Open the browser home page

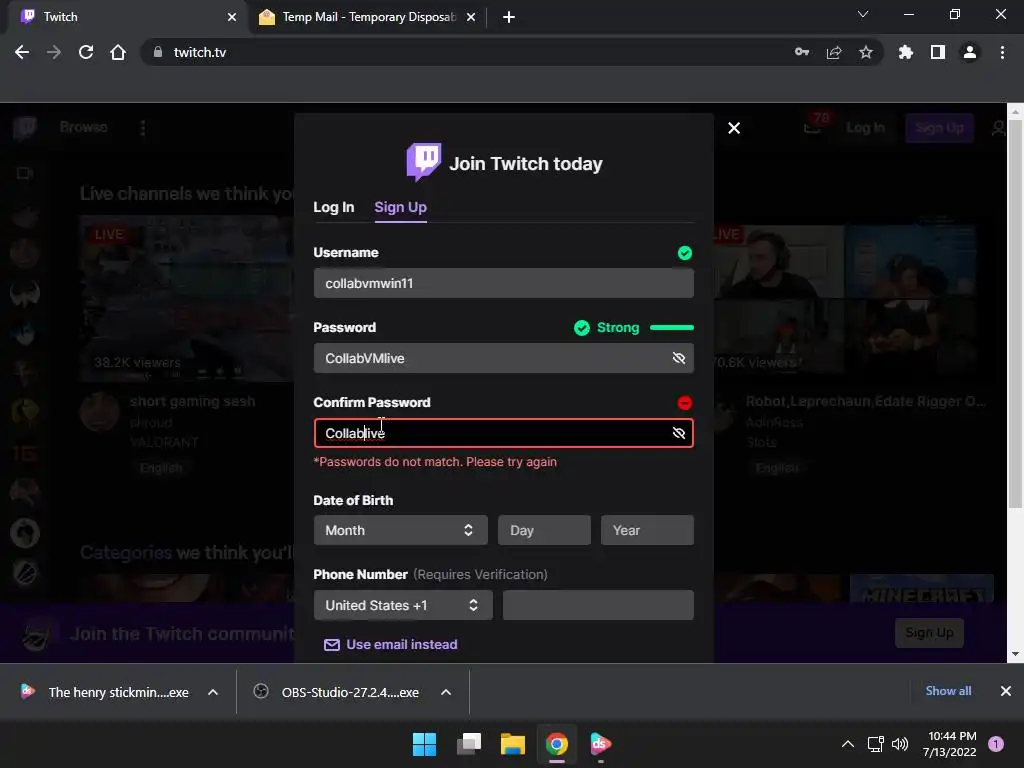(x=118, y=52)
